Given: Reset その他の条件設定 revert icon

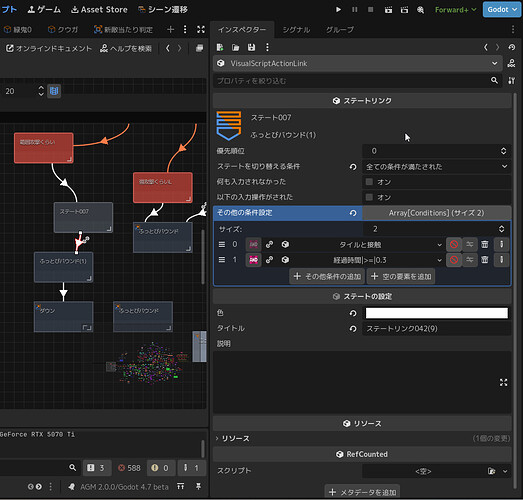Looking at the screenshot, I should click(353, 213).
